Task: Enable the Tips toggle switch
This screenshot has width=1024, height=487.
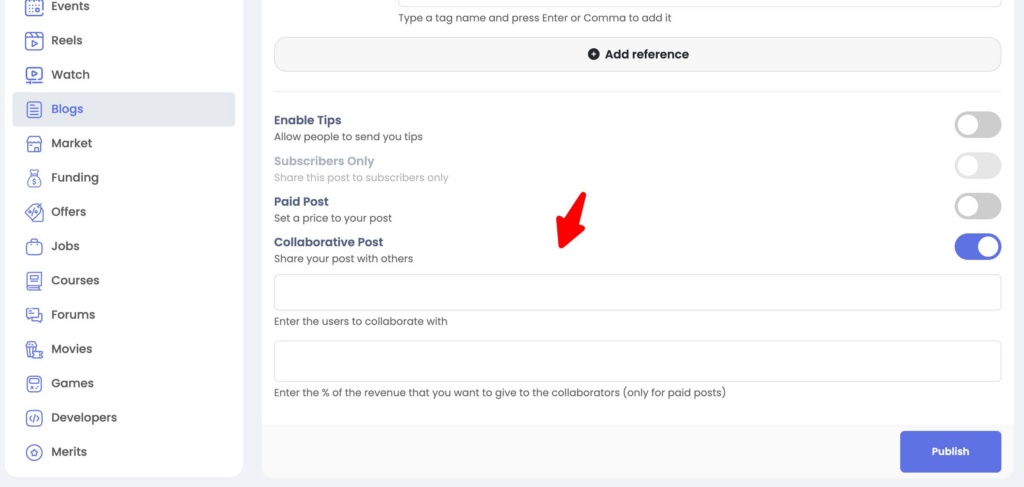Action: coord(977,125)
